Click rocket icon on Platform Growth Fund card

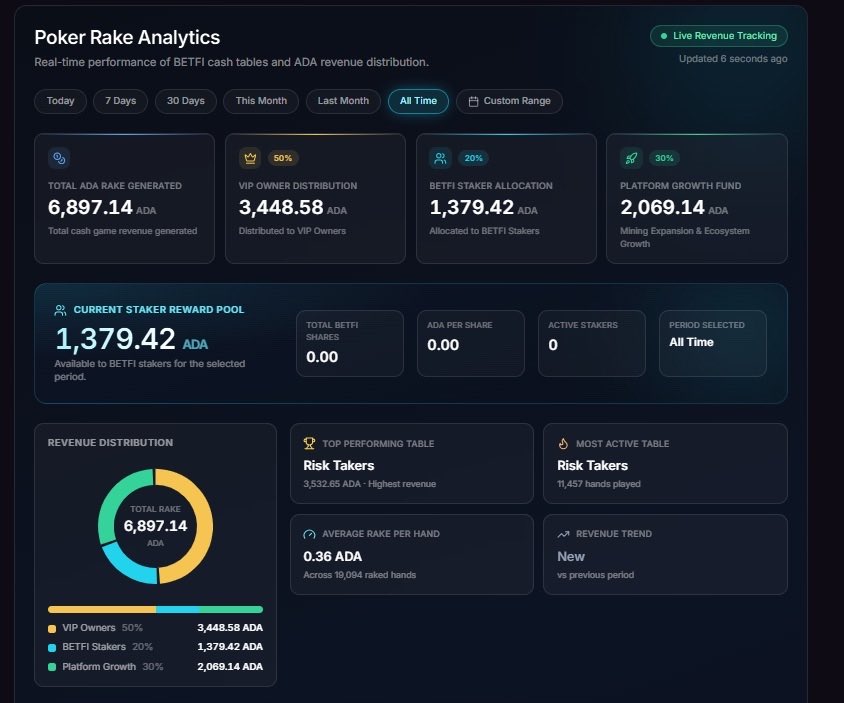(x=631, y=158)
